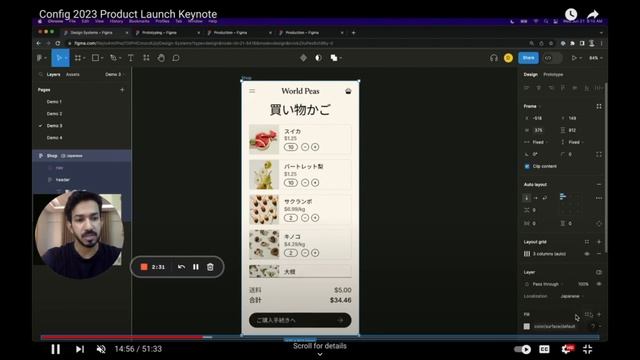The width and height of the screenshot is (640, 360).
Task: Open the Localization Japanese dropdown
Action: pyautogui.click(x=572, y=296)
